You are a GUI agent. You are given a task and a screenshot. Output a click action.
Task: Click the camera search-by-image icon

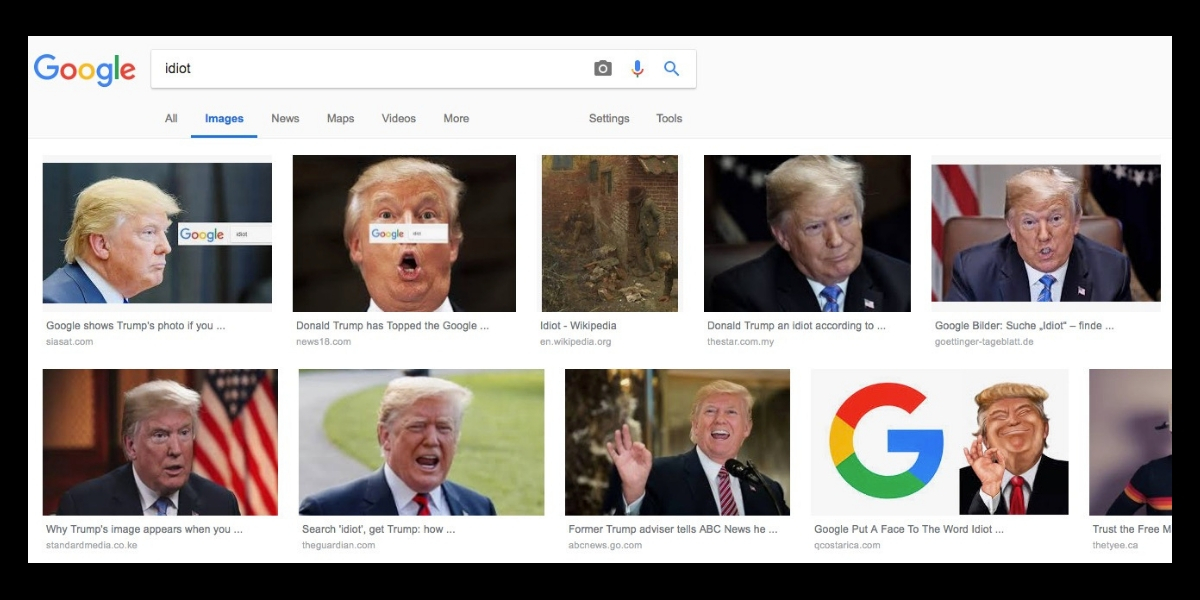click(x=602, y=68)
